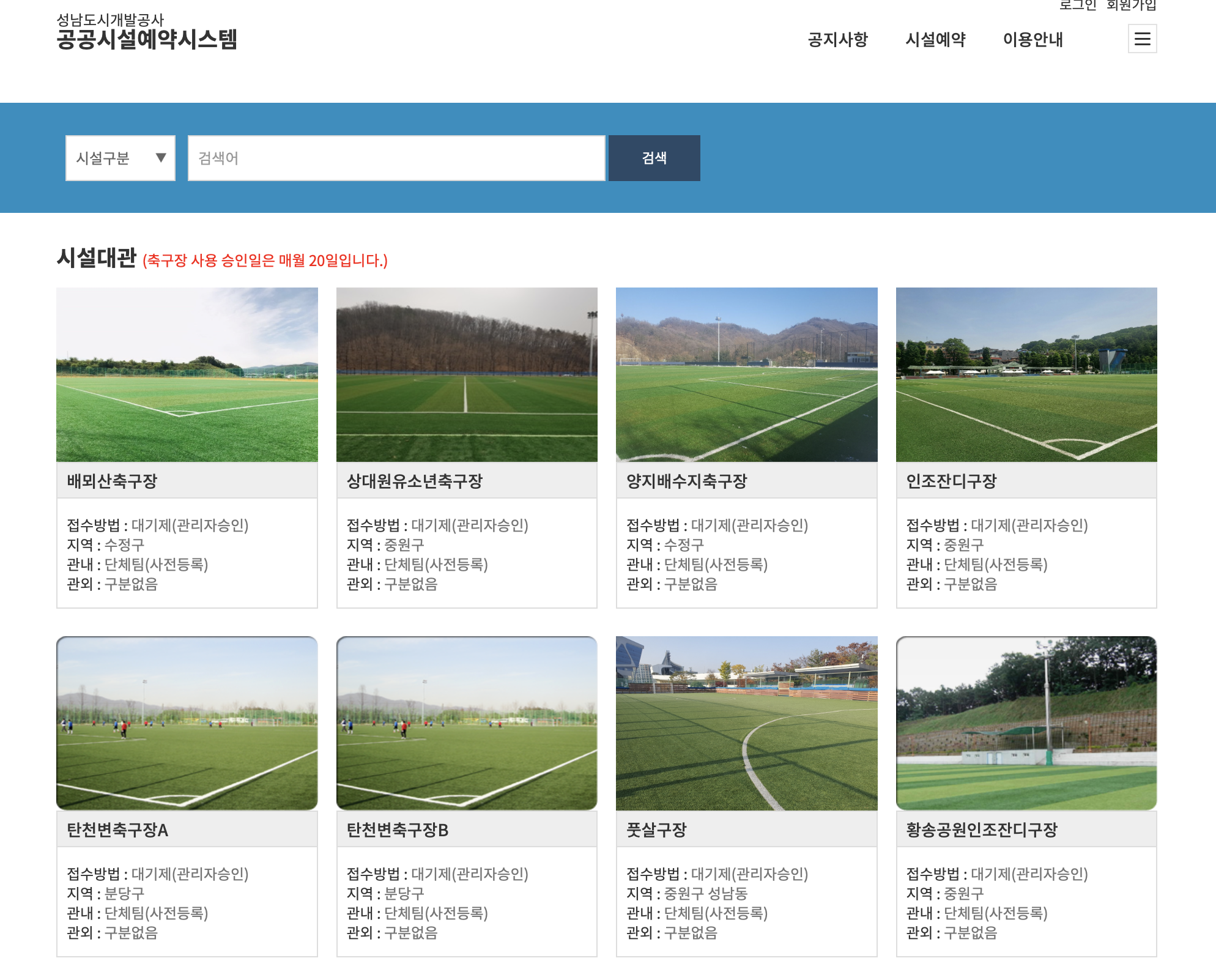Click inside the 검색어 search input field

click(x=396, y=158)
